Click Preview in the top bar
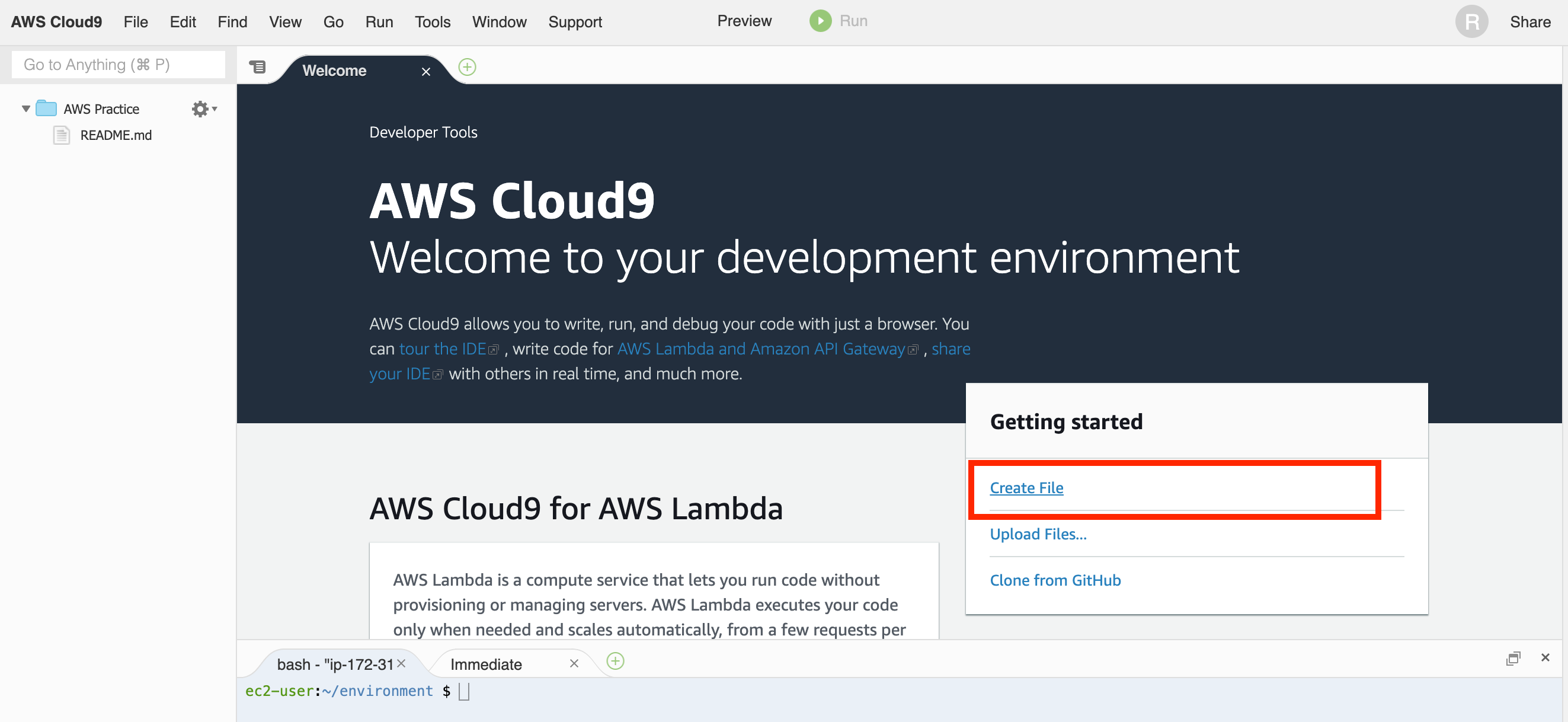The height and width of the screenshot is (722, 1568). [744, 20]
